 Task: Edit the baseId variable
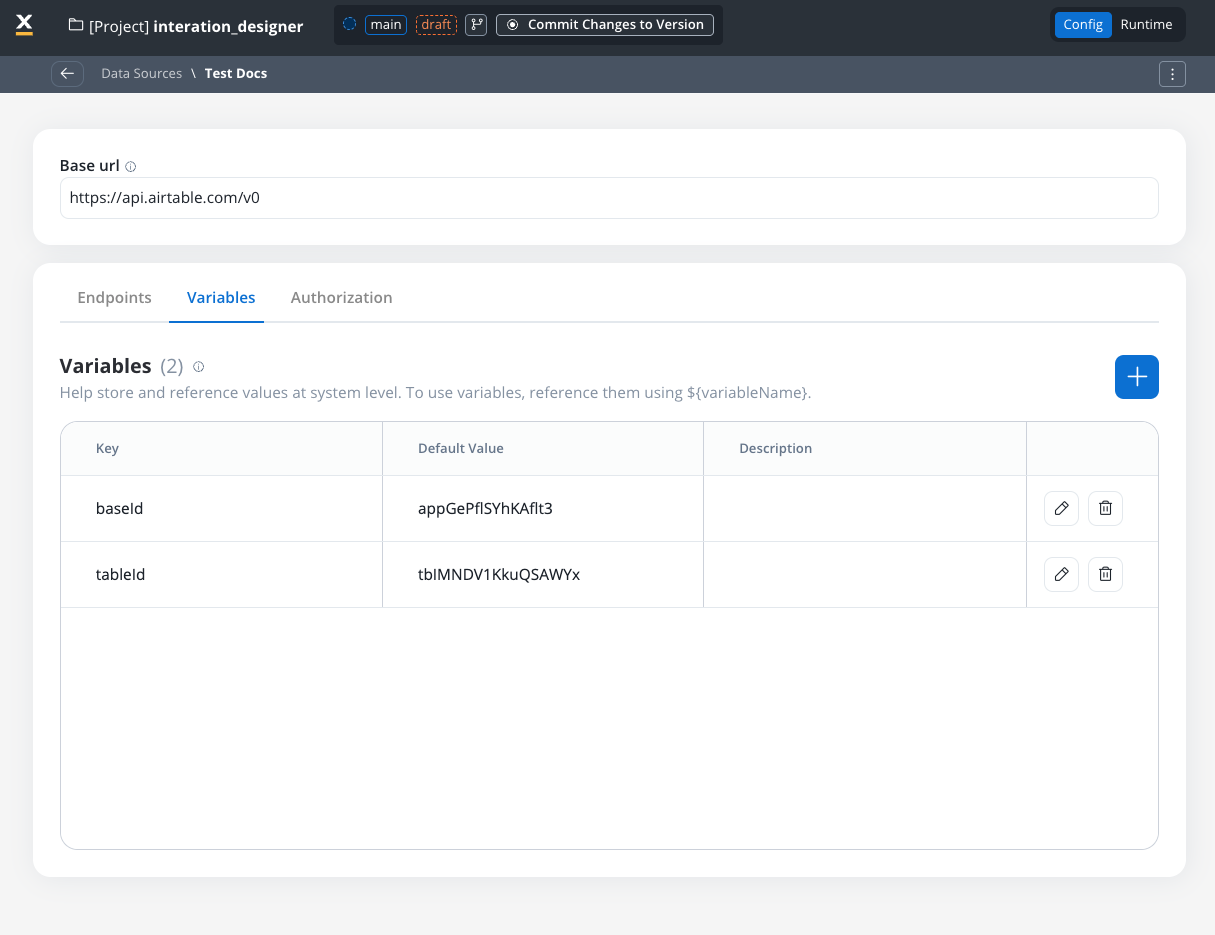coord(1061,508)
